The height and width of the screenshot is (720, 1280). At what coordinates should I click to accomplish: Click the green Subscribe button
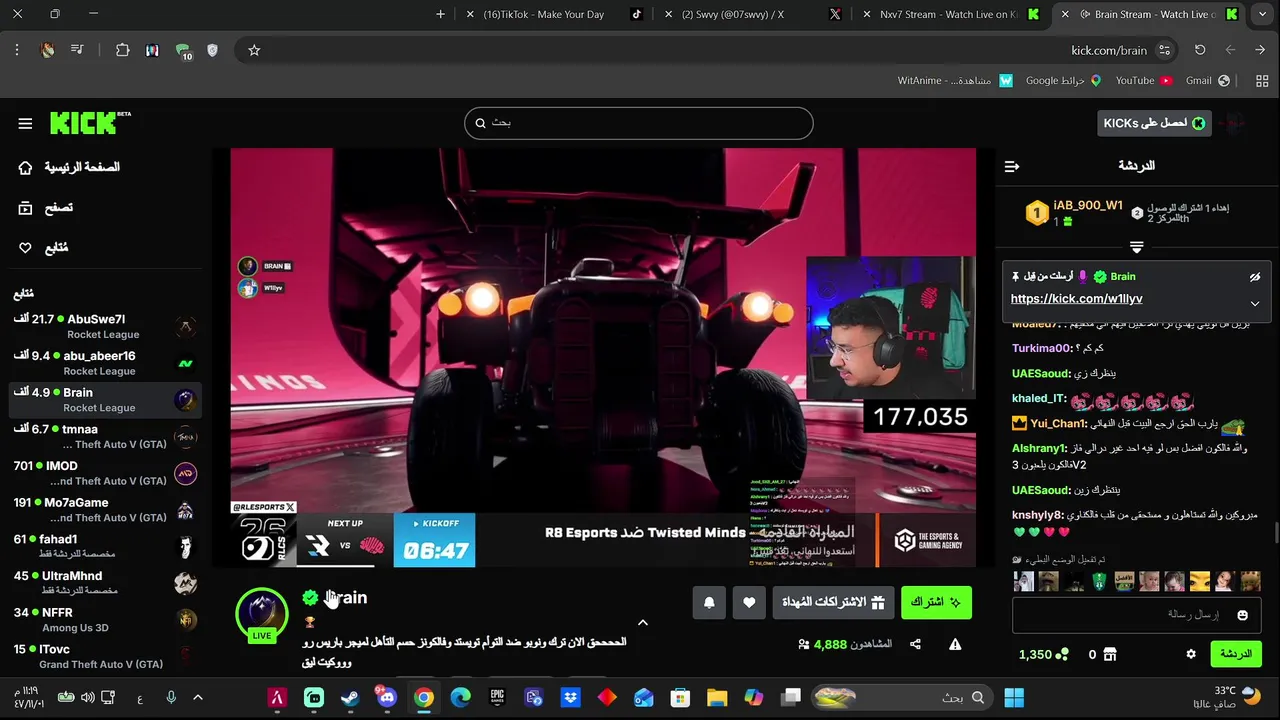pos(936,602)
